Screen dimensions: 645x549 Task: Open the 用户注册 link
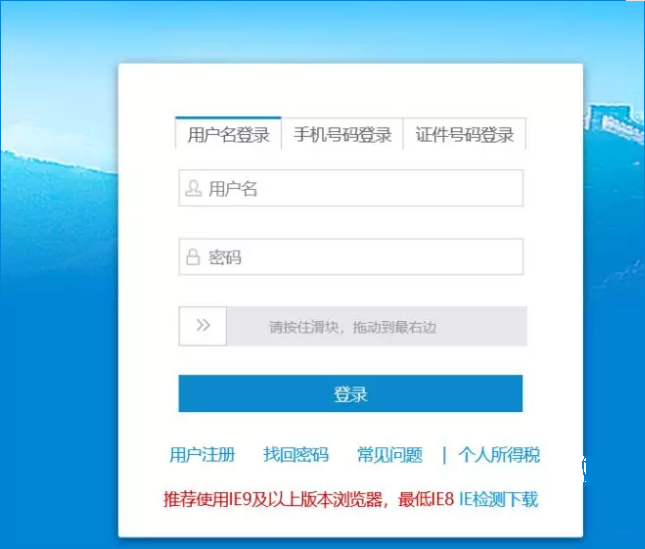point(202,455)
